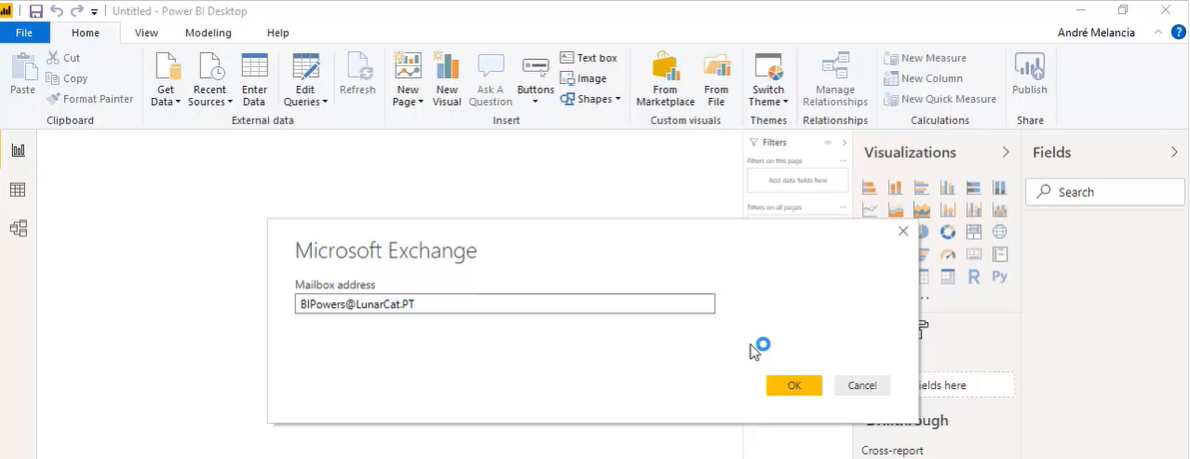Switch to the View ribbon tab

click(146, 33)
